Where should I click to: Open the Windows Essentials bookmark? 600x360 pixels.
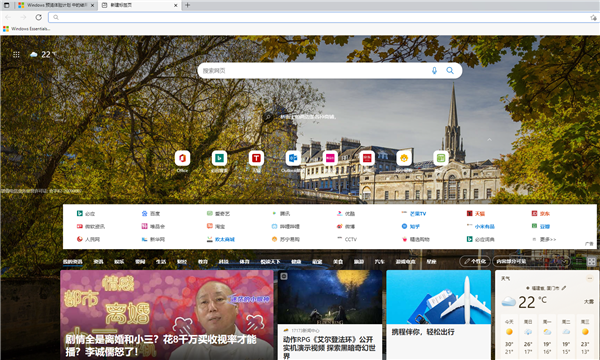tap(26, 29)
